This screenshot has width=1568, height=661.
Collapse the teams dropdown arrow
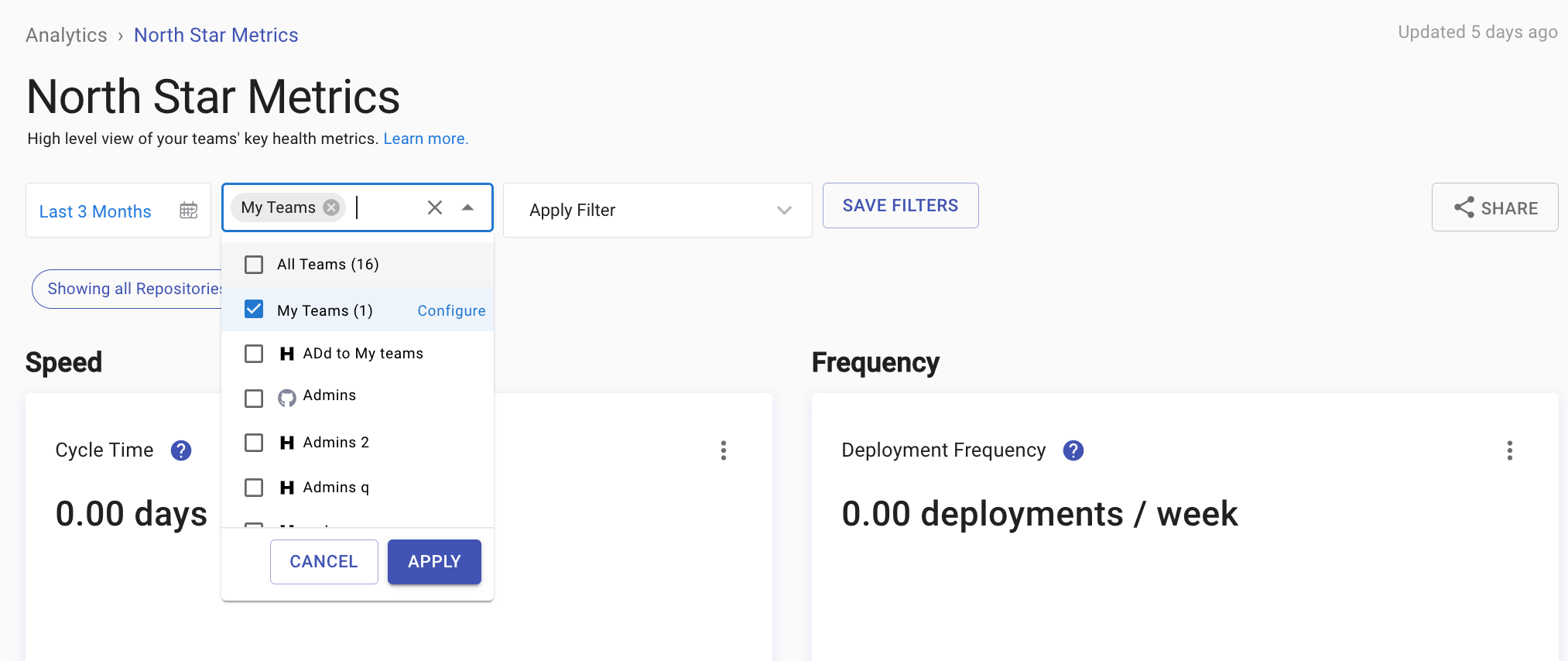pyautogui.click(x=467, y=207)
